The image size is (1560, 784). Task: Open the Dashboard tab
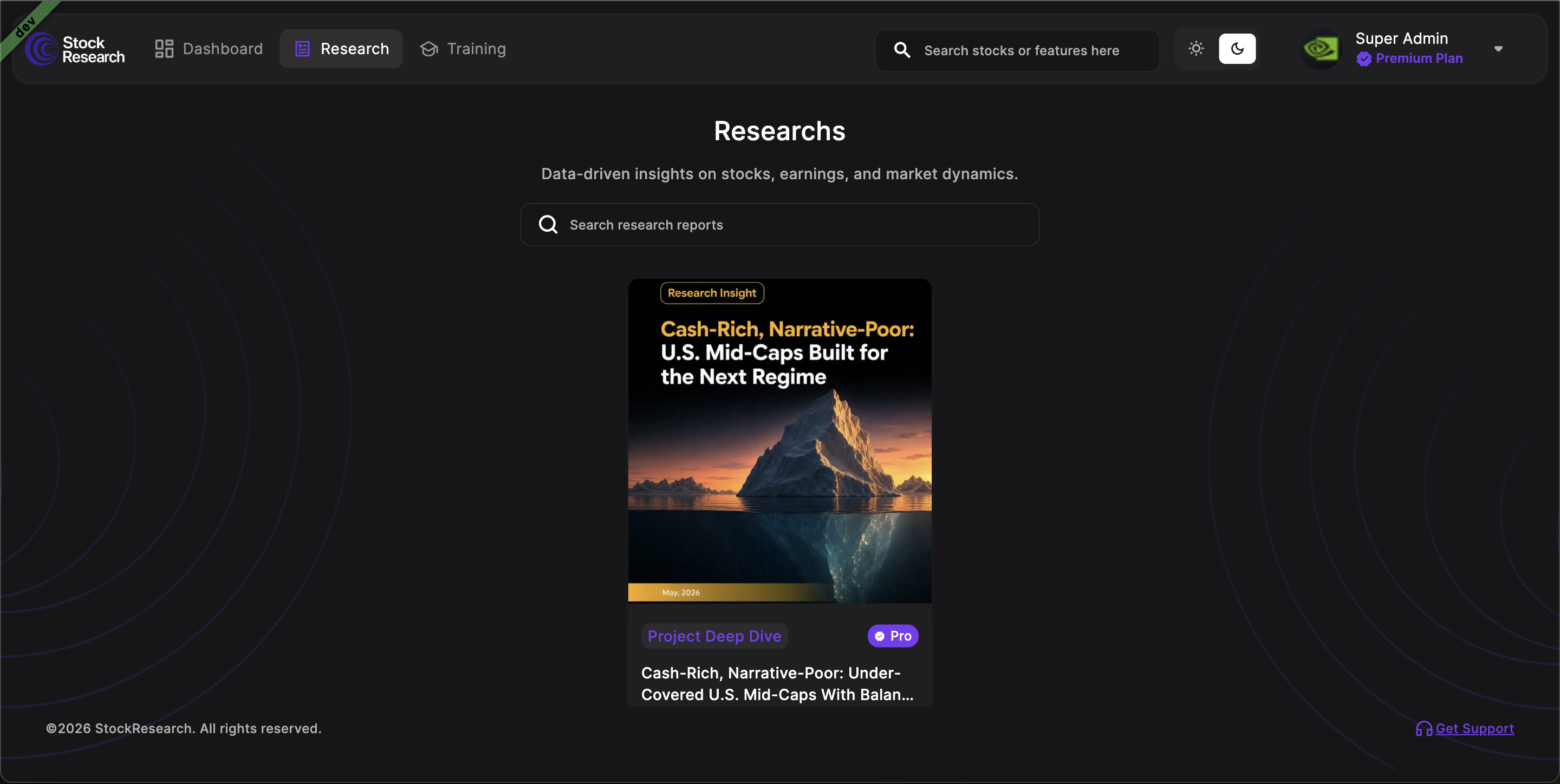point(209,48)
